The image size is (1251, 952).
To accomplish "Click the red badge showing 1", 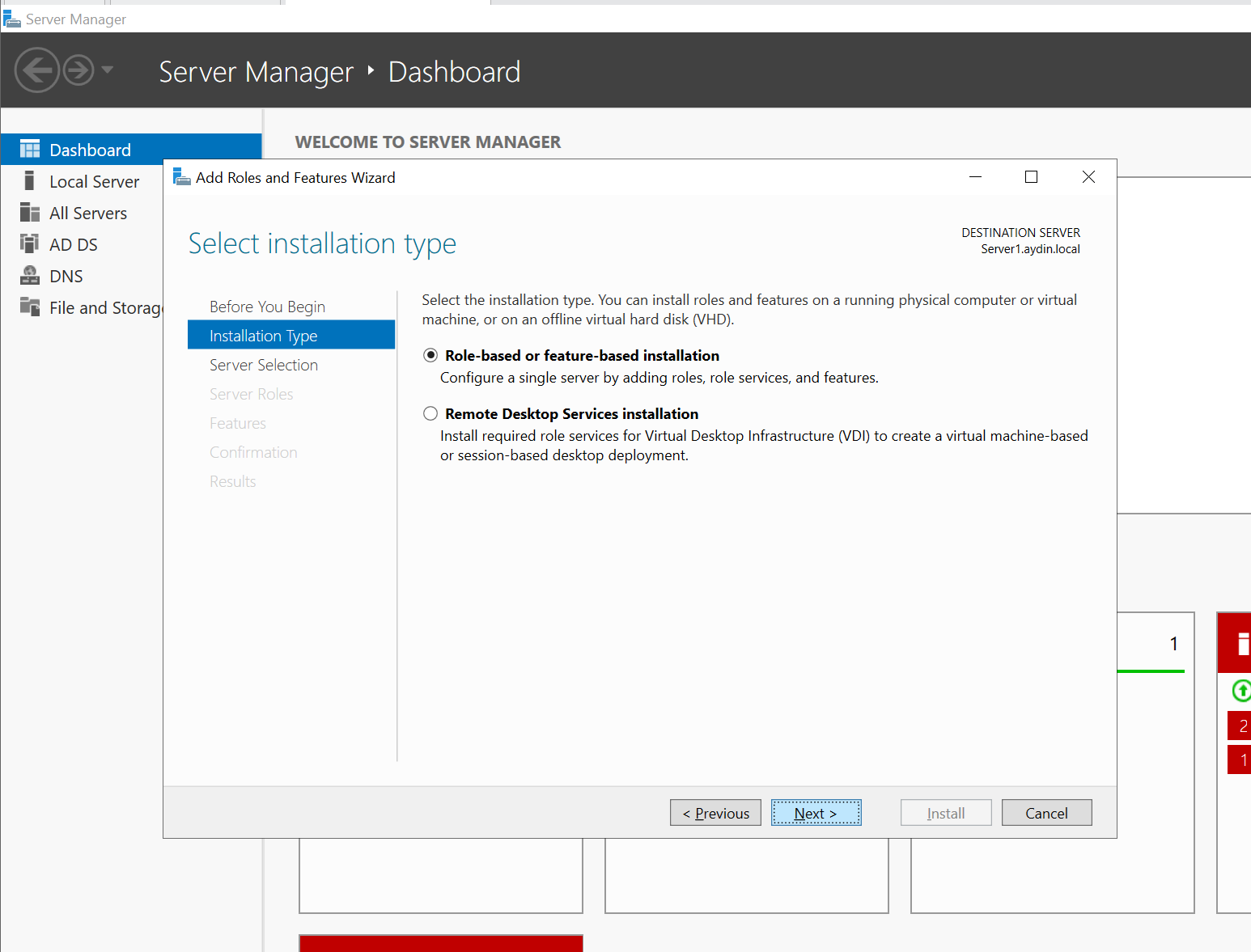I will pyautogui.click(x=1240, y=759).
